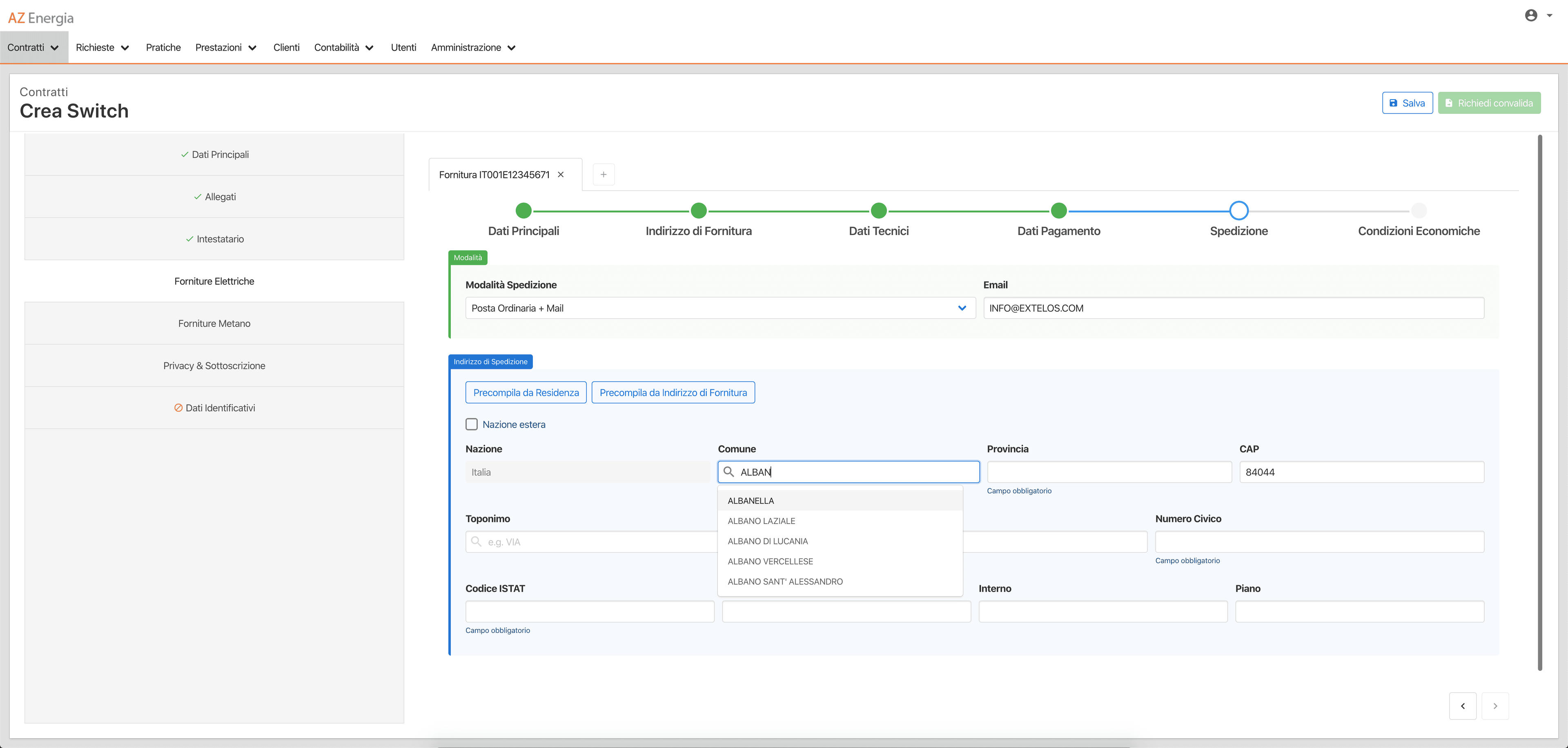This screenshot has width=1568, height=748.
Task: Open the Utenti menu item
Action: point(403,47)
